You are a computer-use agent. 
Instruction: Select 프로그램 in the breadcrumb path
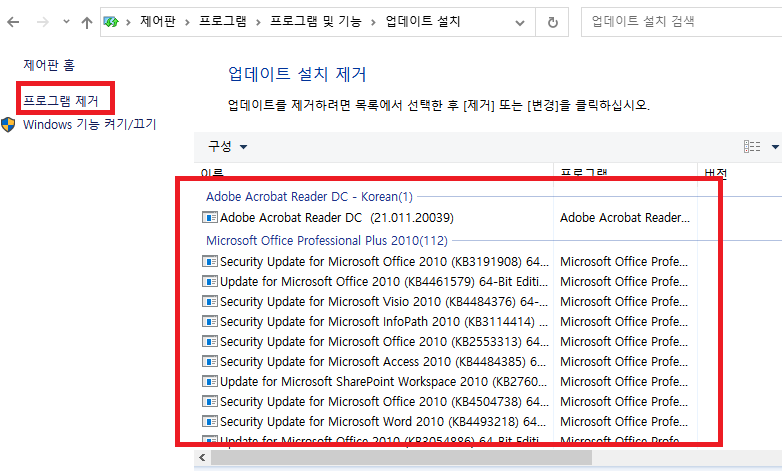pos(222,21)
